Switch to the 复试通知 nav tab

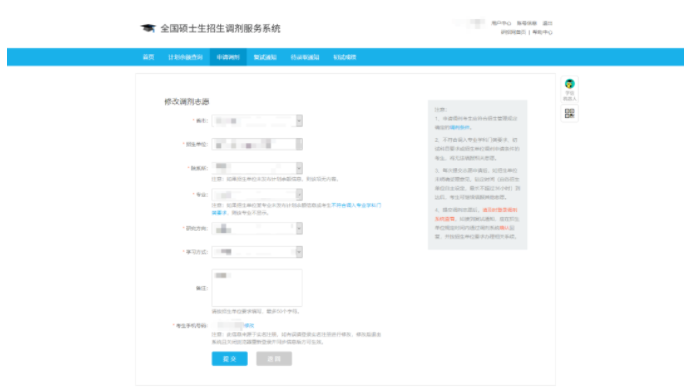[x=265, y=57]
